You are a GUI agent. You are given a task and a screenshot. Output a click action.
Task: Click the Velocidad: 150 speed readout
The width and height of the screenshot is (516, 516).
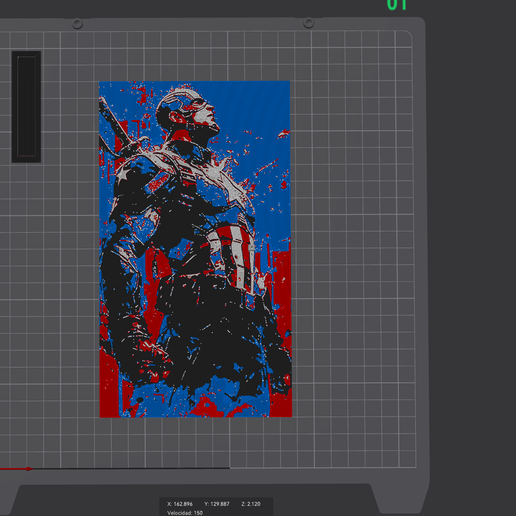click(185, 513)
